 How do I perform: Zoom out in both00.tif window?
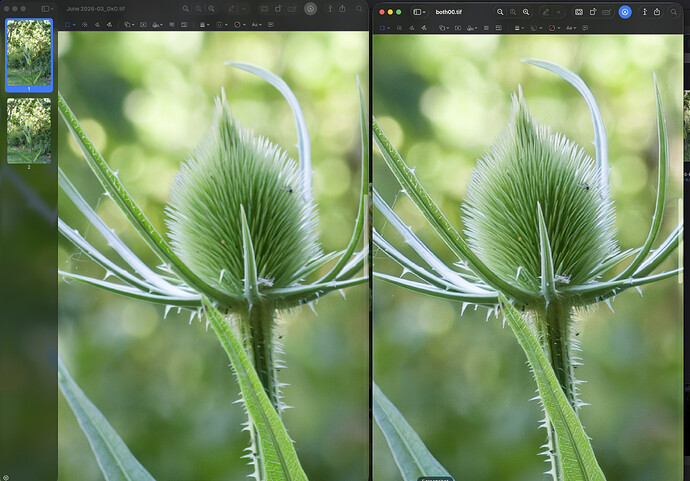(500, 12)
